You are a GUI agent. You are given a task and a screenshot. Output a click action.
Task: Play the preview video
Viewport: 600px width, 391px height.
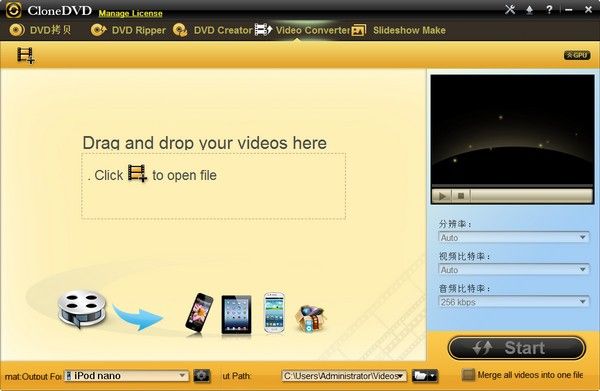tap(442, 196)
